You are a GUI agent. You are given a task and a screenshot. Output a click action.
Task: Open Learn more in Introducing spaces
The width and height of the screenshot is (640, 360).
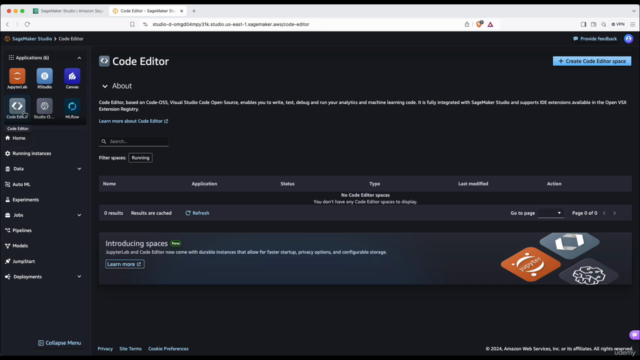coord(124,264)
